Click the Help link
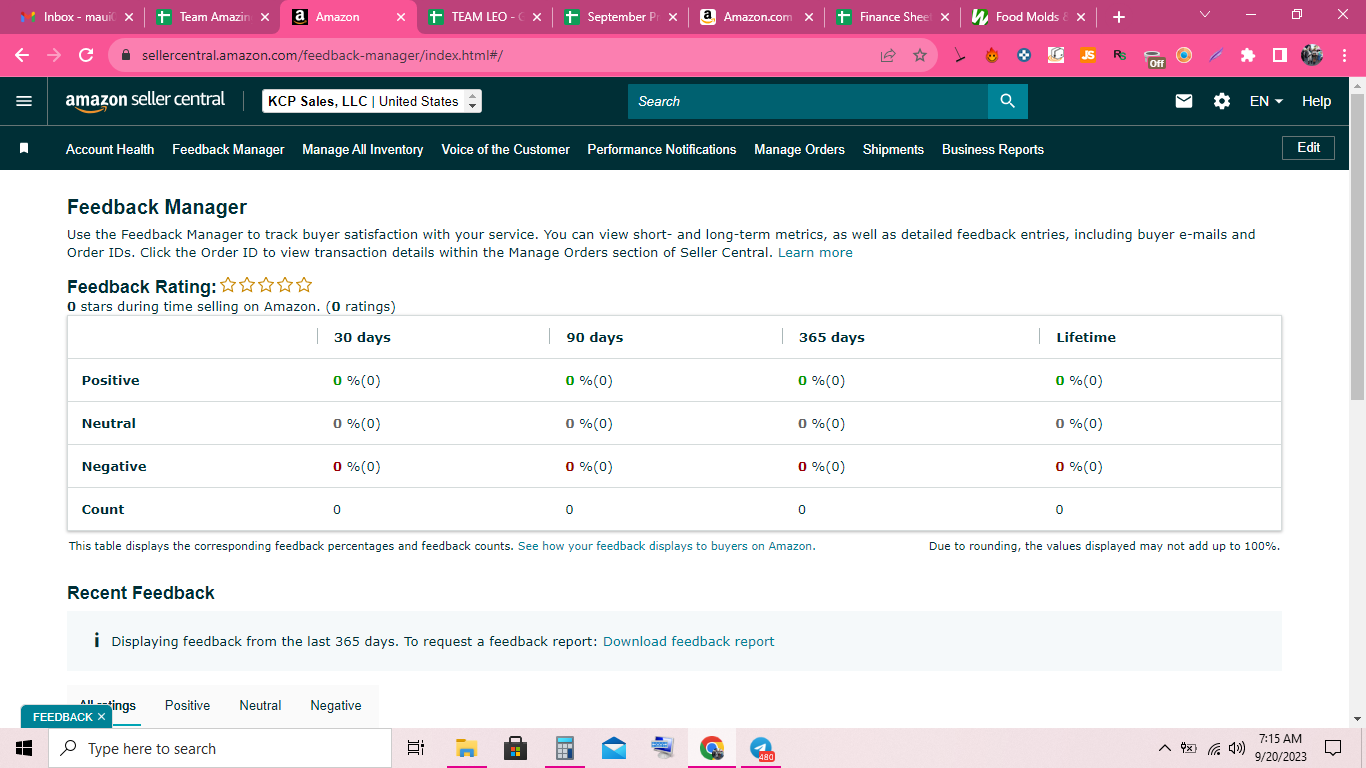This screenshot has height=768, width=1366. 1316,101
